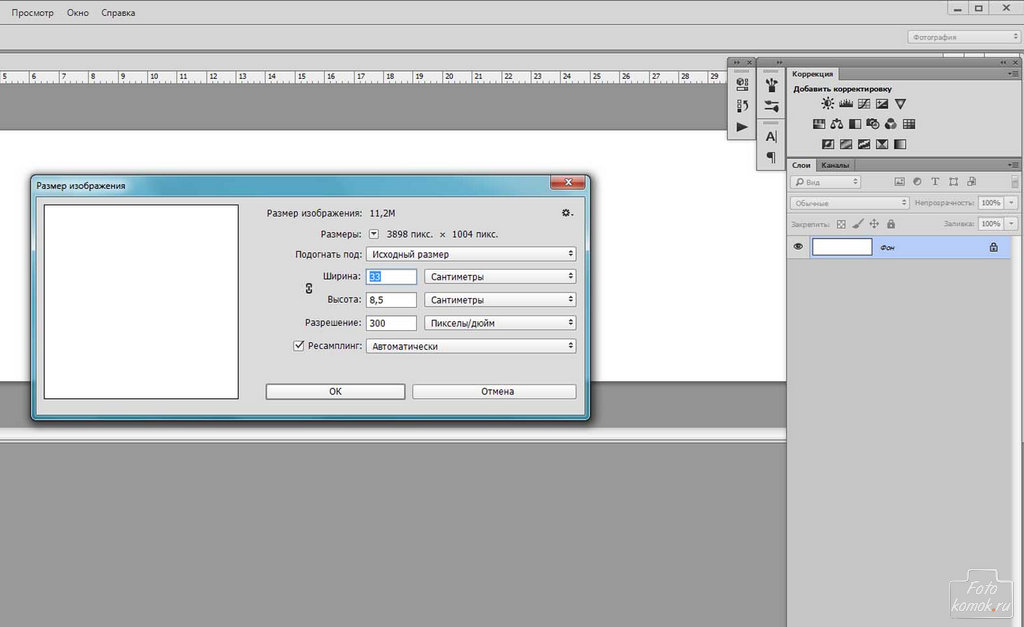Click the Отмена button
Screen dimensions: 1024x627
click(494, 391)
